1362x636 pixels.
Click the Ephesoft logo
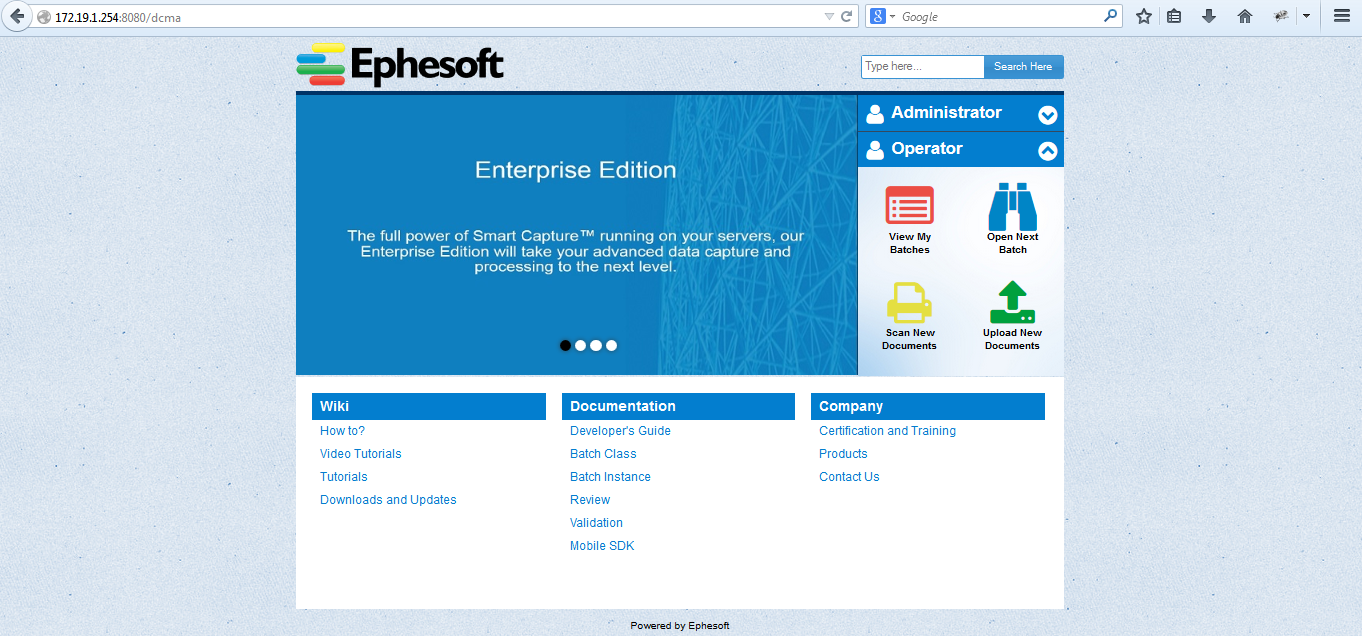pyautogui.click(x=400, y=65)
